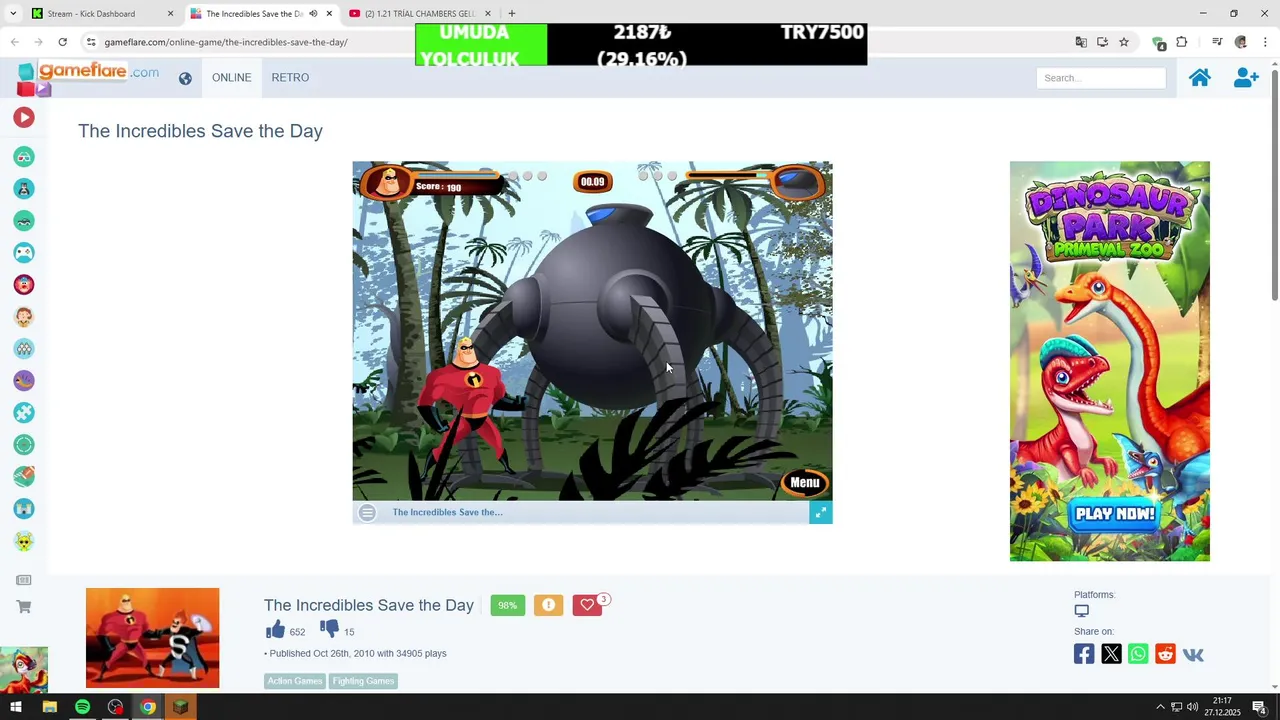Open File Explorer from the taskbar
This screenshot has height=720, width=1280.
tap(49, 707)
